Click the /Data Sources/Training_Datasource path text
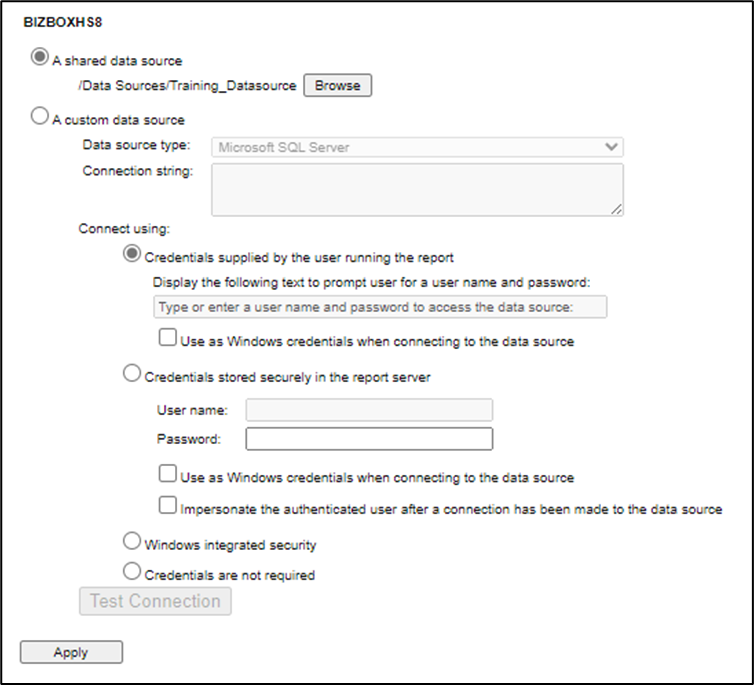Viewport: 754px width, 685px height. click(x=187, y=86)
